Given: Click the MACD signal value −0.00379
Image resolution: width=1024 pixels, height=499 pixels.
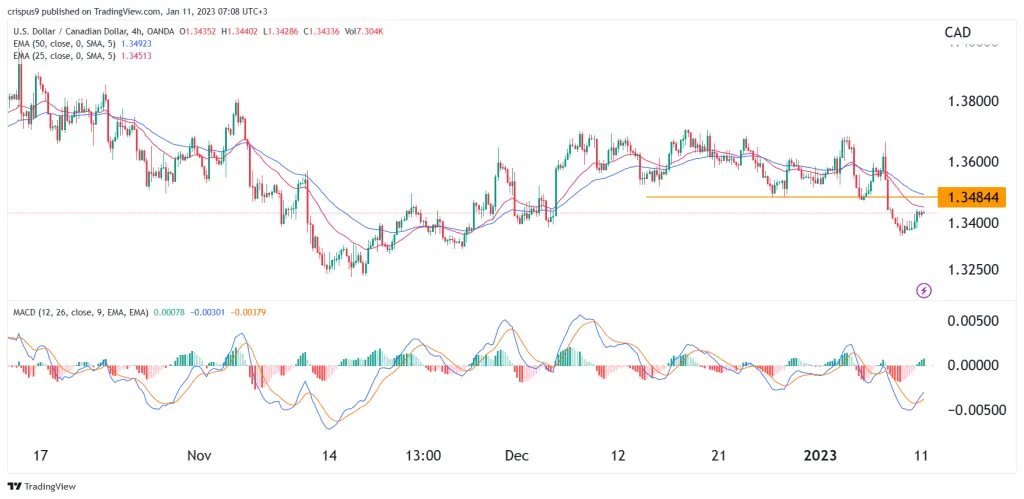Looking at the screenshot, I should (x=247, y=313).
